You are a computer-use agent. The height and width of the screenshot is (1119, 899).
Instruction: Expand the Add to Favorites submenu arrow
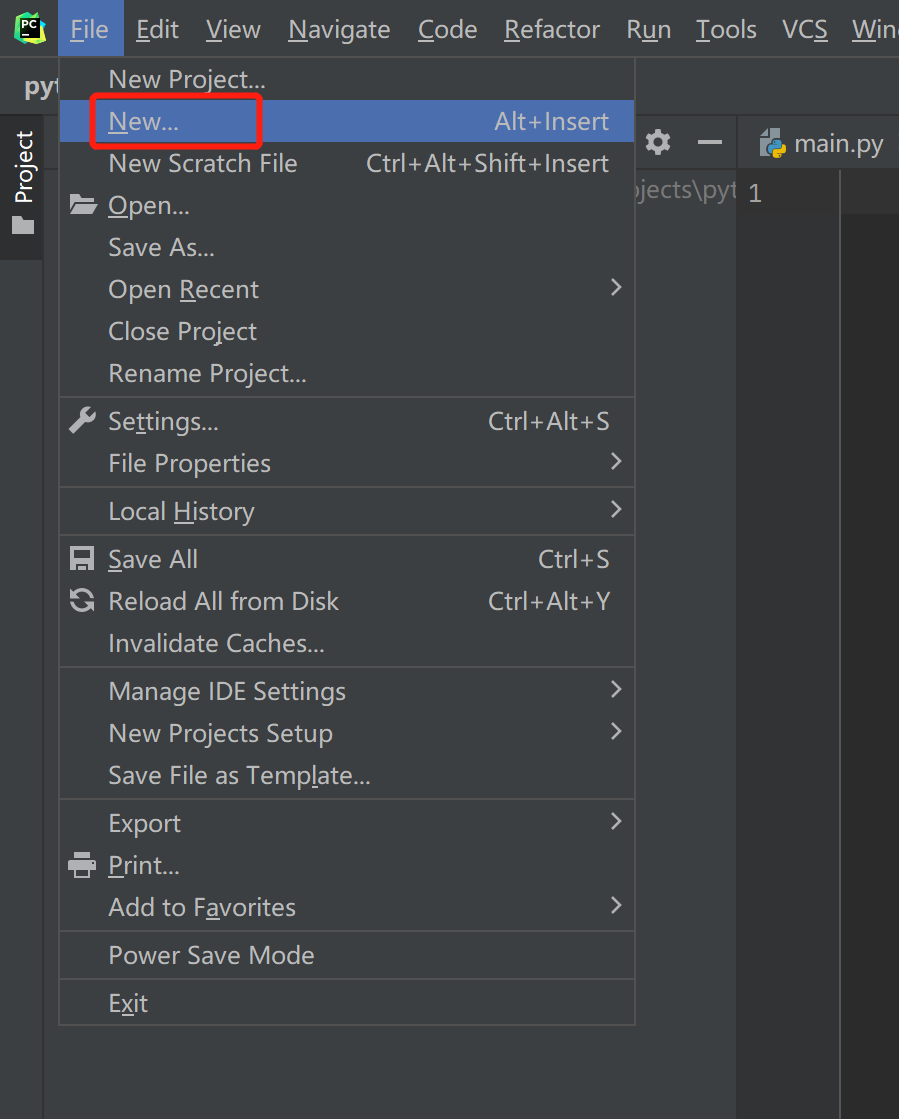tap(616, 906)
